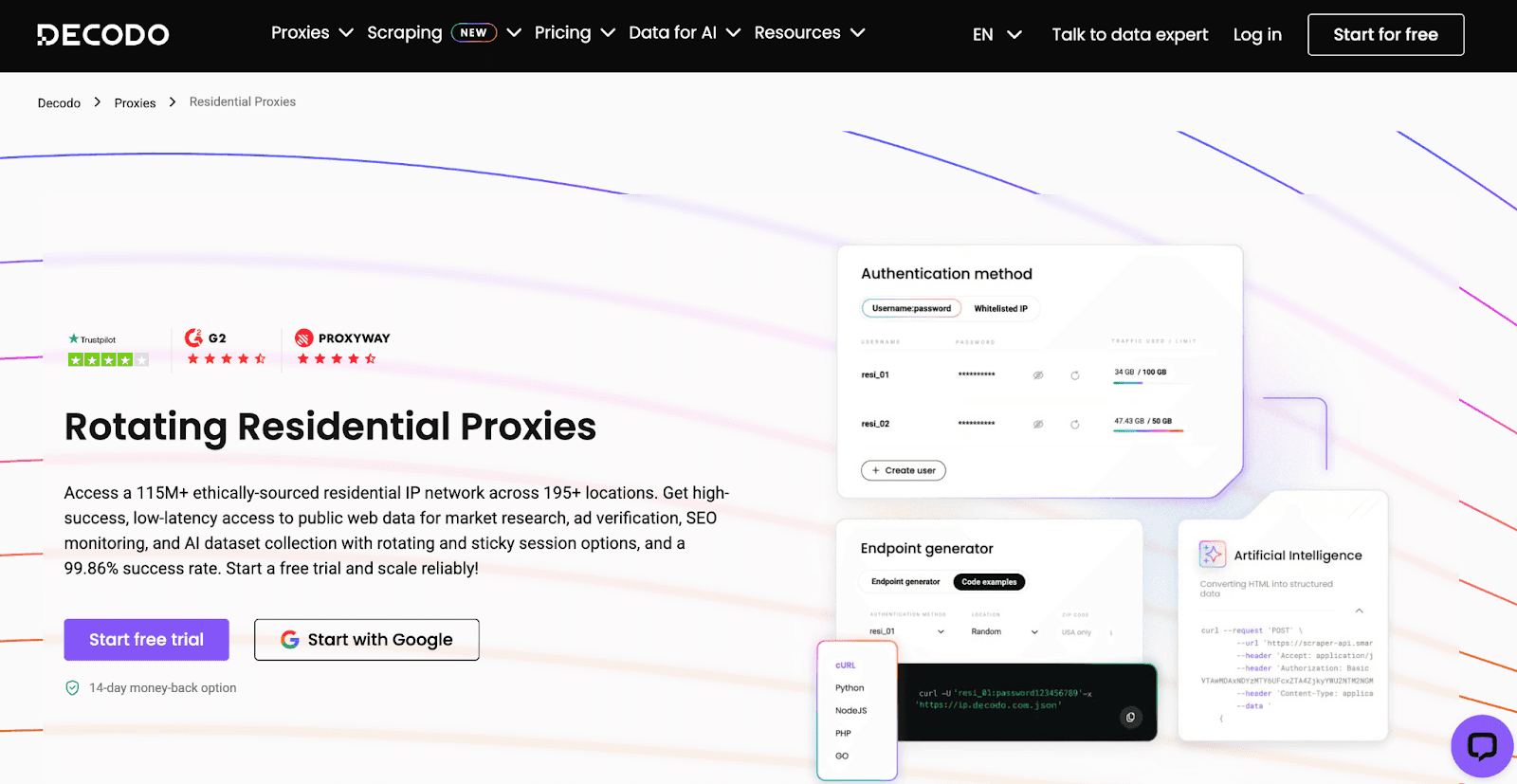Click the Authentication method heading
1517x784 pixels.
click(x=946, y=274)
